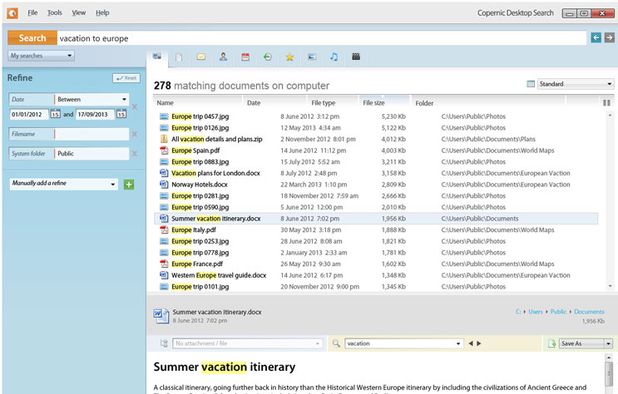Follow the Documents breadcrumb link
The width and height of the screenshot is (618, 394).
(x=589, y=312)
